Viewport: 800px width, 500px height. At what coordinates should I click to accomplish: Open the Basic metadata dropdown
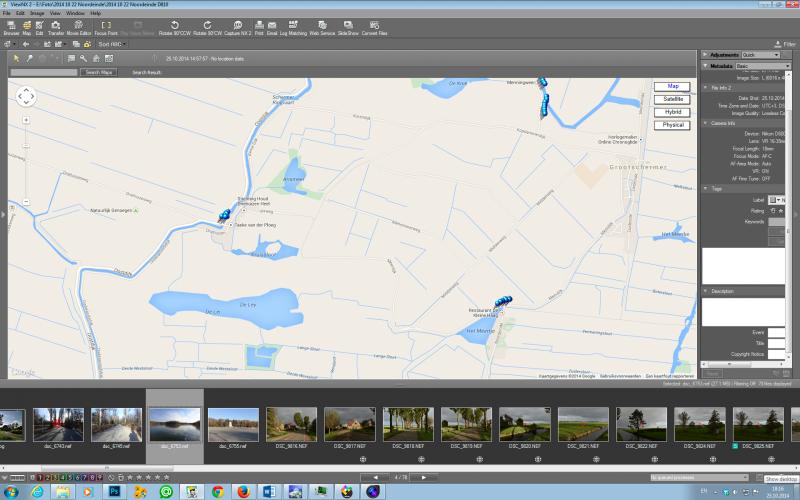click(x=763, y=66)
